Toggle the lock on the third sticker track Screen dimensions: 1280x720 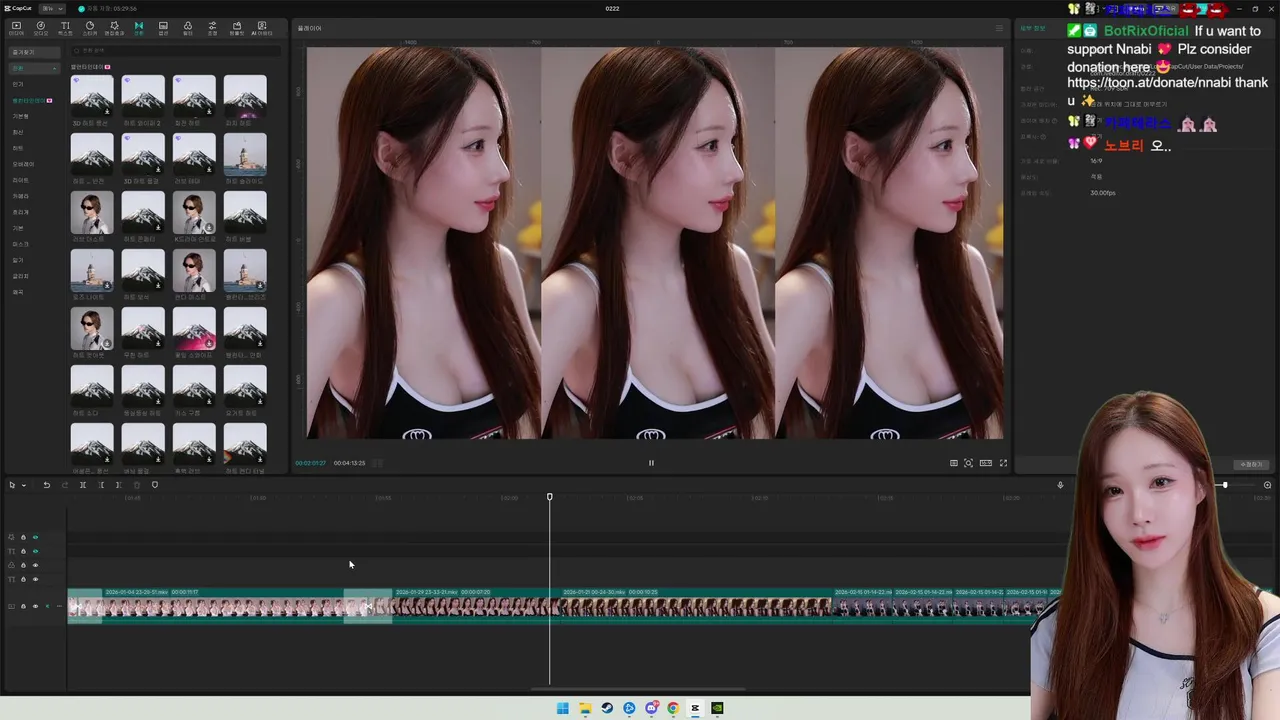pyautogui.click(x=24, y=565)
